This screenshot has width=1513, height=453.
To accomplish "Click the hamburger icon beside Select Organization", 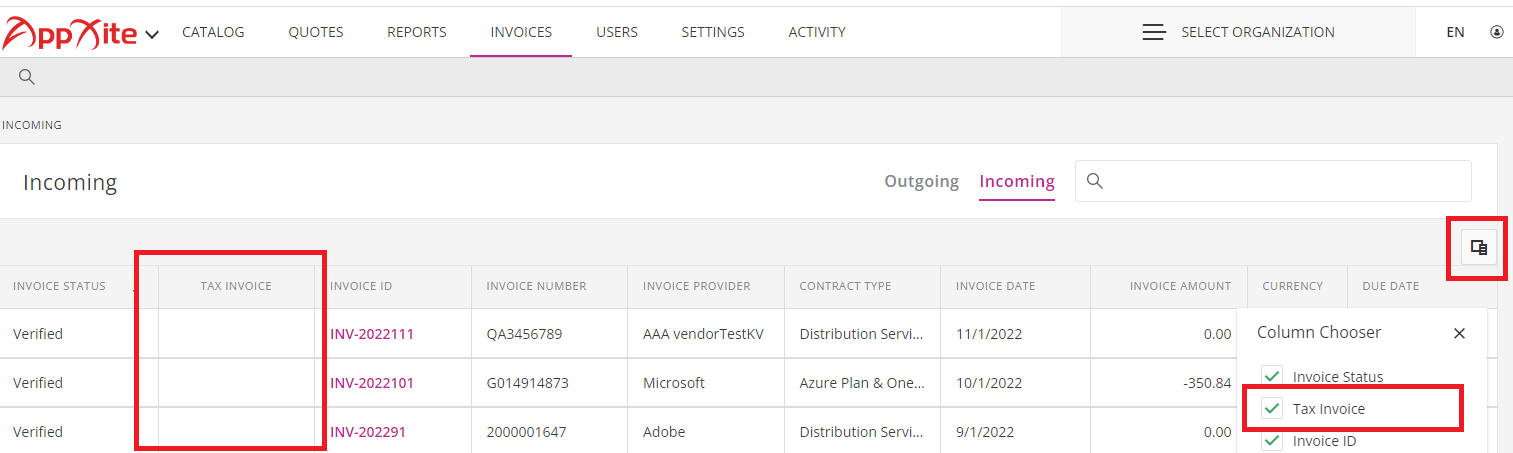I will 1154,32.
